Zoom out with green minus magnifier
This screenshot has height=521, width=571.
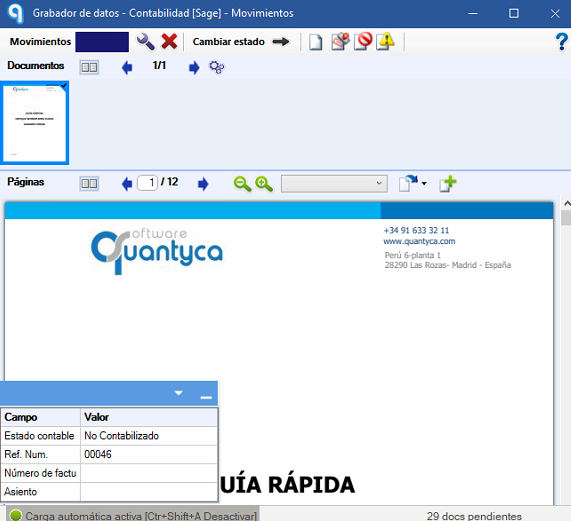(x=242, y=183)
